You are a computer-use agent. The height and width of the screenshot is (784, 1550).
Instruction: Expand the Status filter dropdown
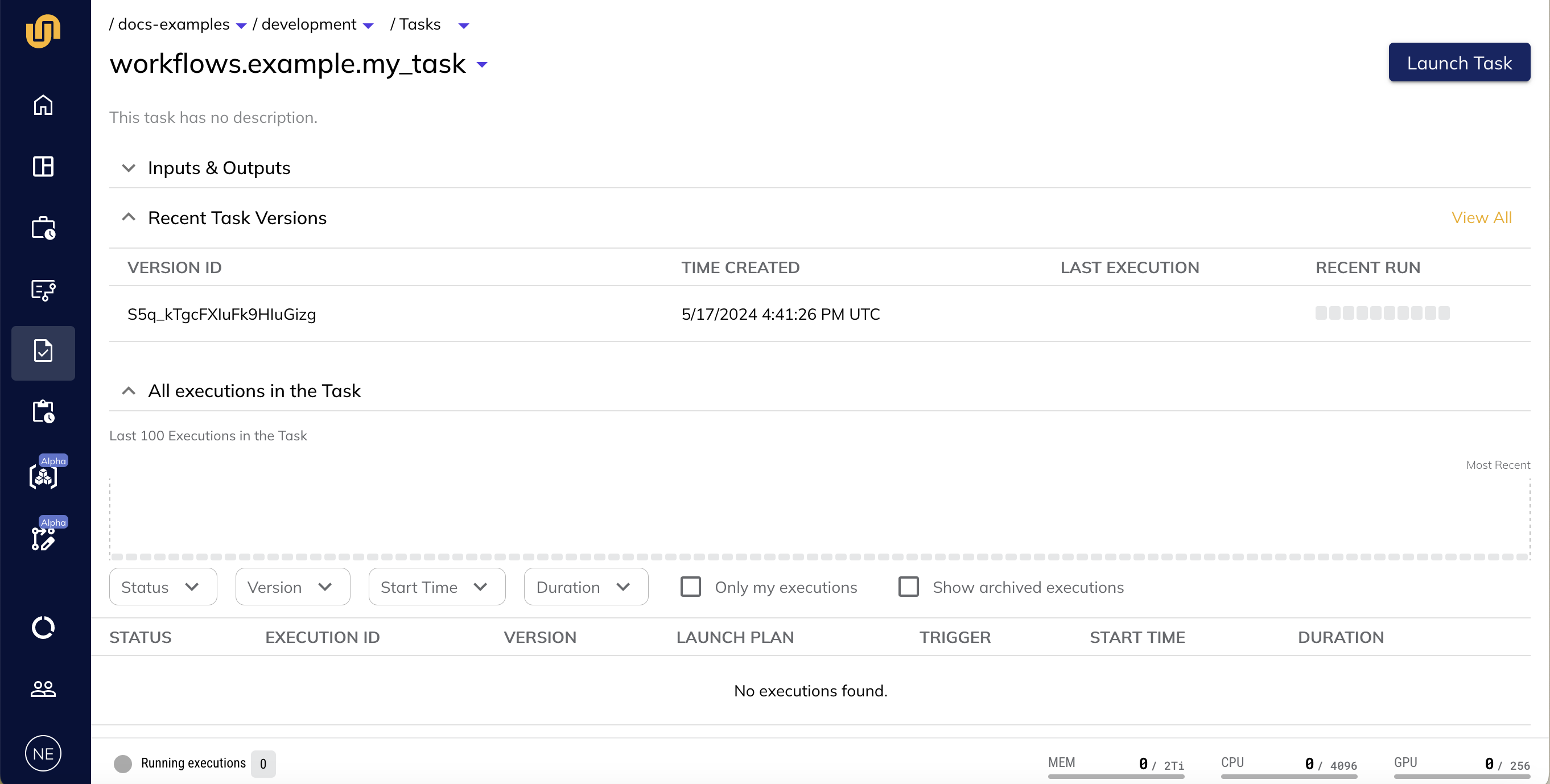(161, 587)
